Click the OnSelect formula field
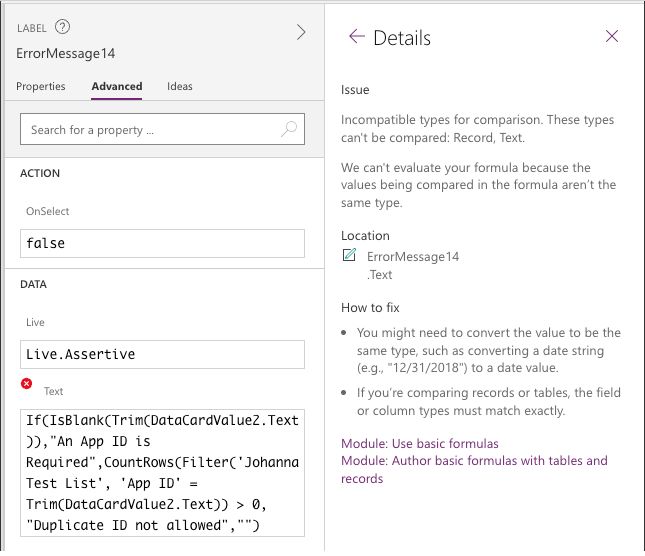 pos(162,243)
